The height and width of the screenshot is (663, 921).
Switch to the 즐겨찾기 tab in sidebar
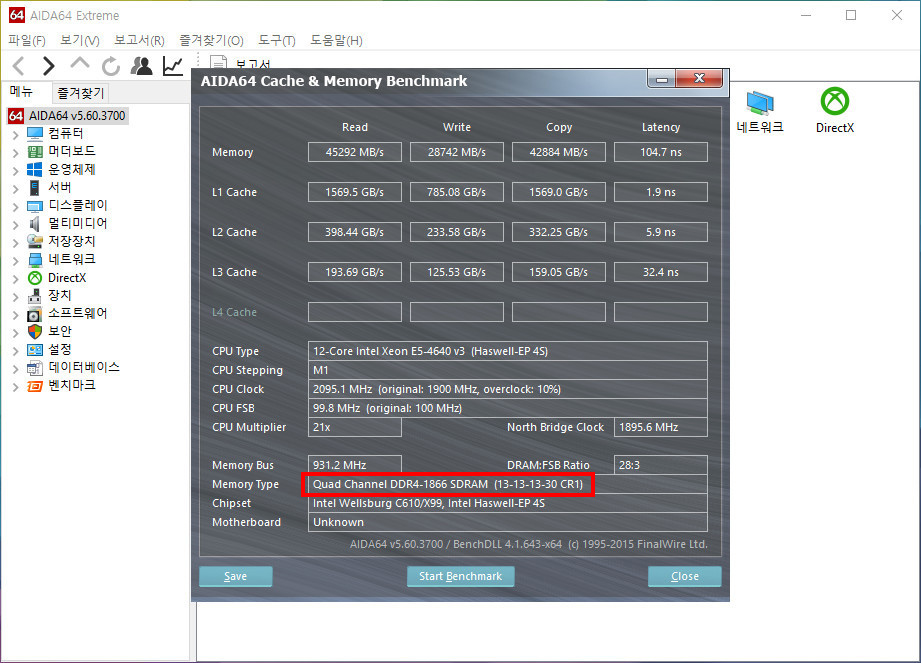(x=80, y=93)
